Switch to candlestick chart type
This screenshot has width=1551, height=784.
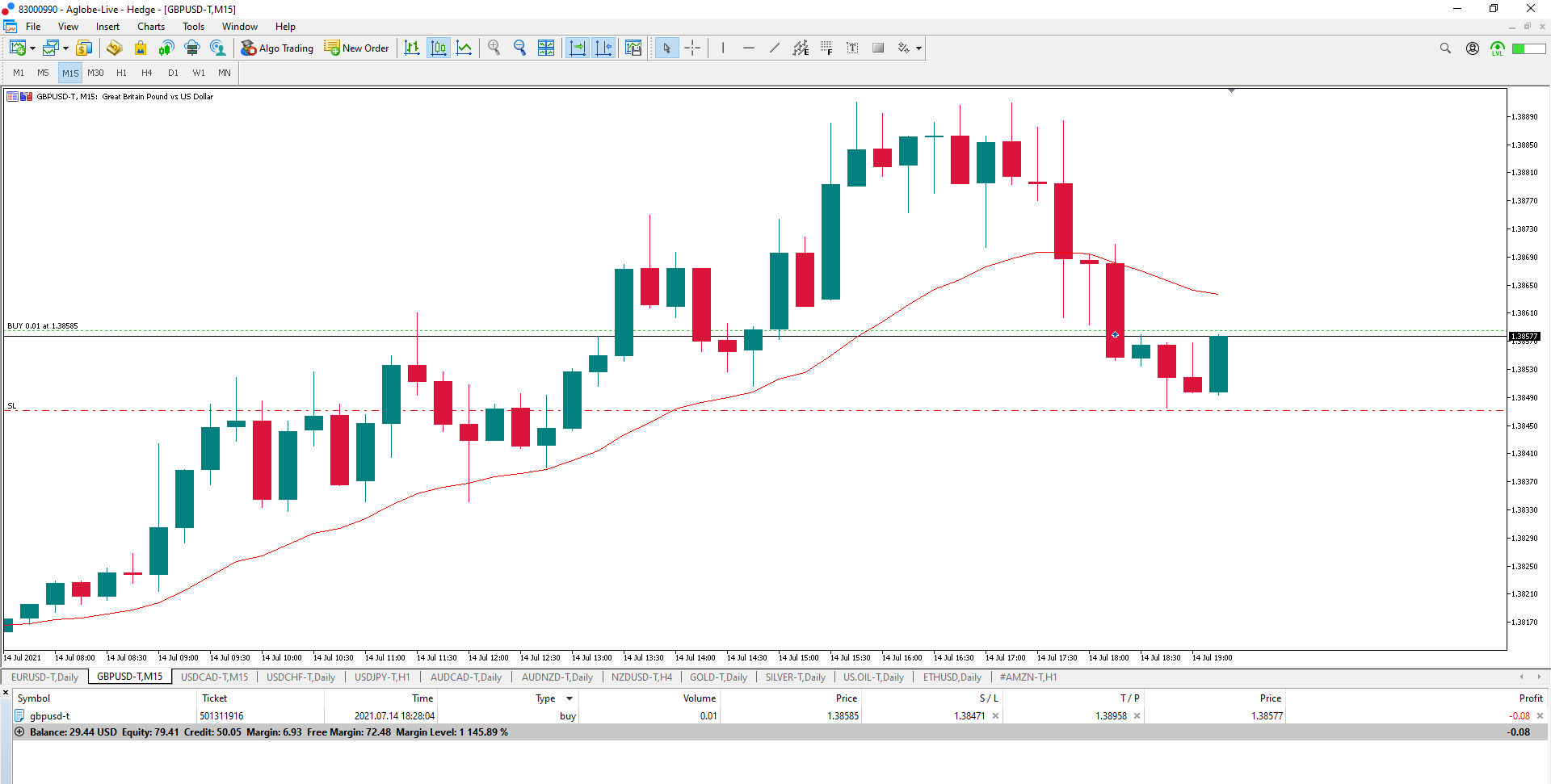click(x=439, y=48)
